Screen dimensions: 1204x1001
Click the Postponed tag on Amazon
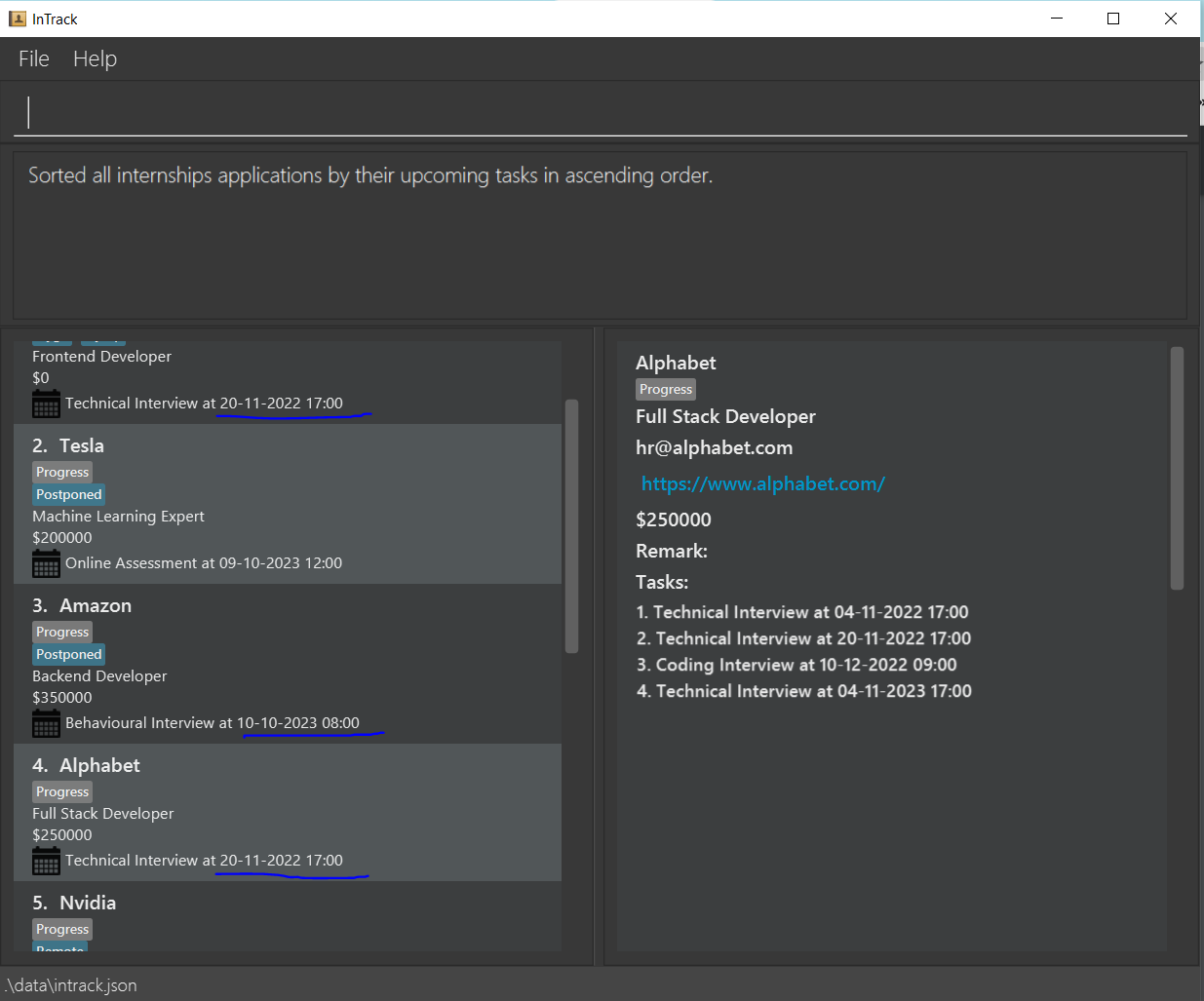tap(69, 654)
